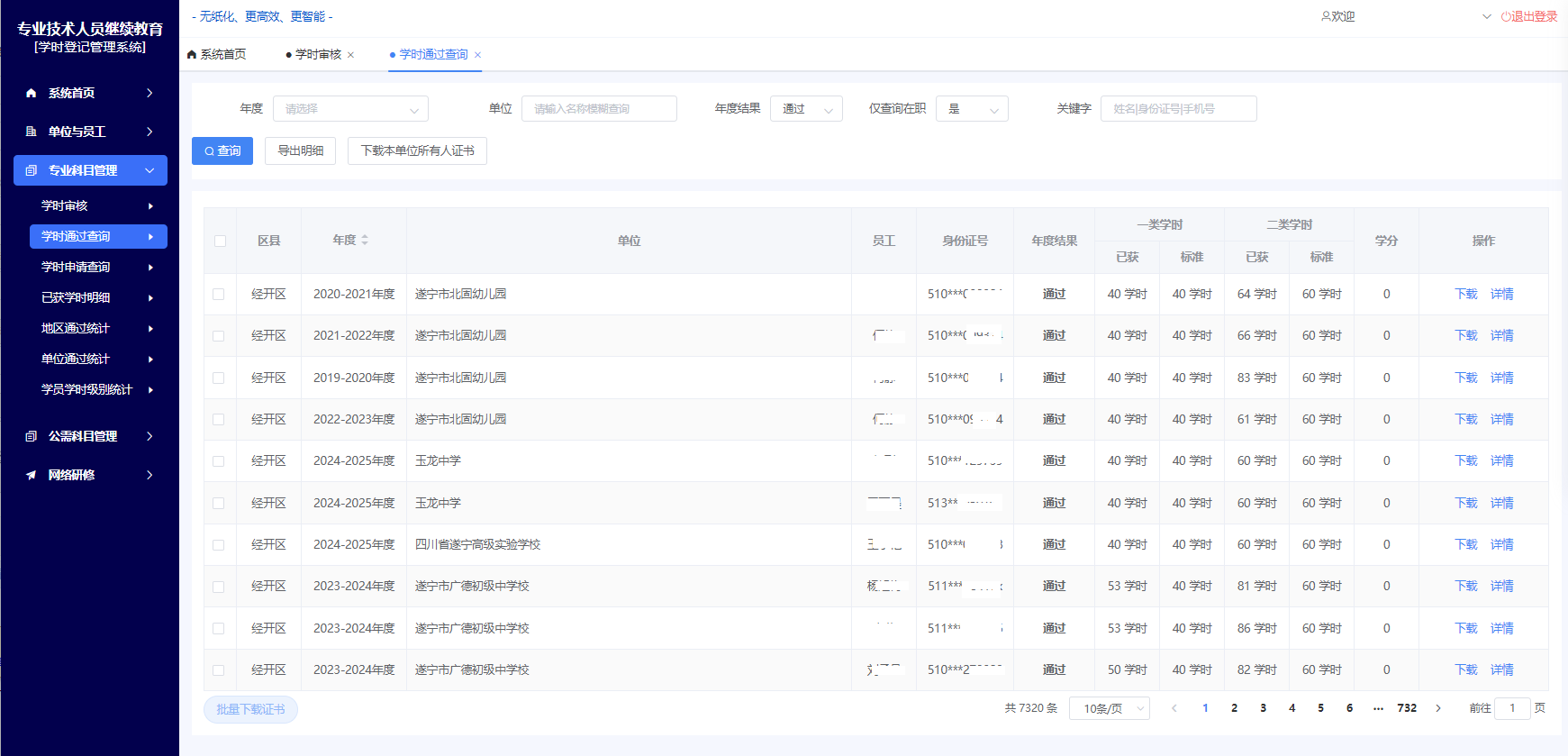Go to page 6 in pagination
This screenshot has width=1568, height=756.
tap(1349, 708)
